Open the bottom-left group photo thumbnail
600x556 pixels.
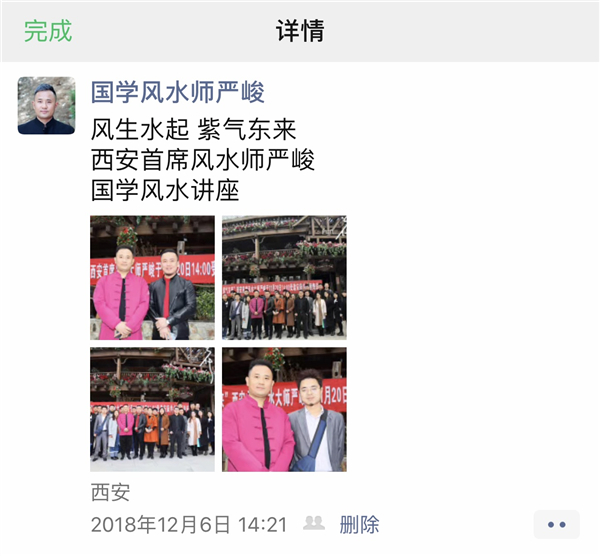point(152,409)
